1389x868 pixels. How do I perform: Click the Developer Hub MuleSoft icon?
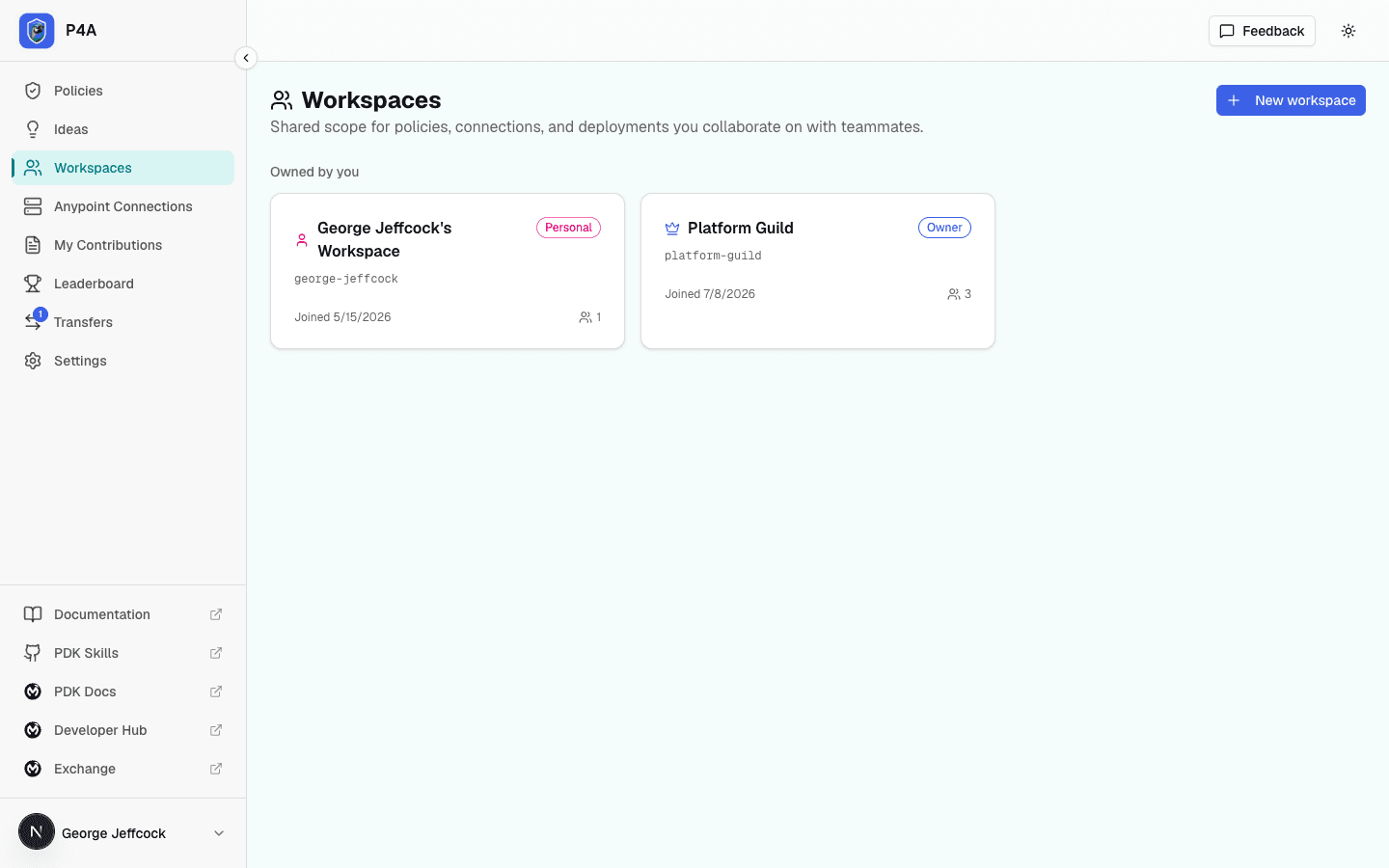click(33, 730)
